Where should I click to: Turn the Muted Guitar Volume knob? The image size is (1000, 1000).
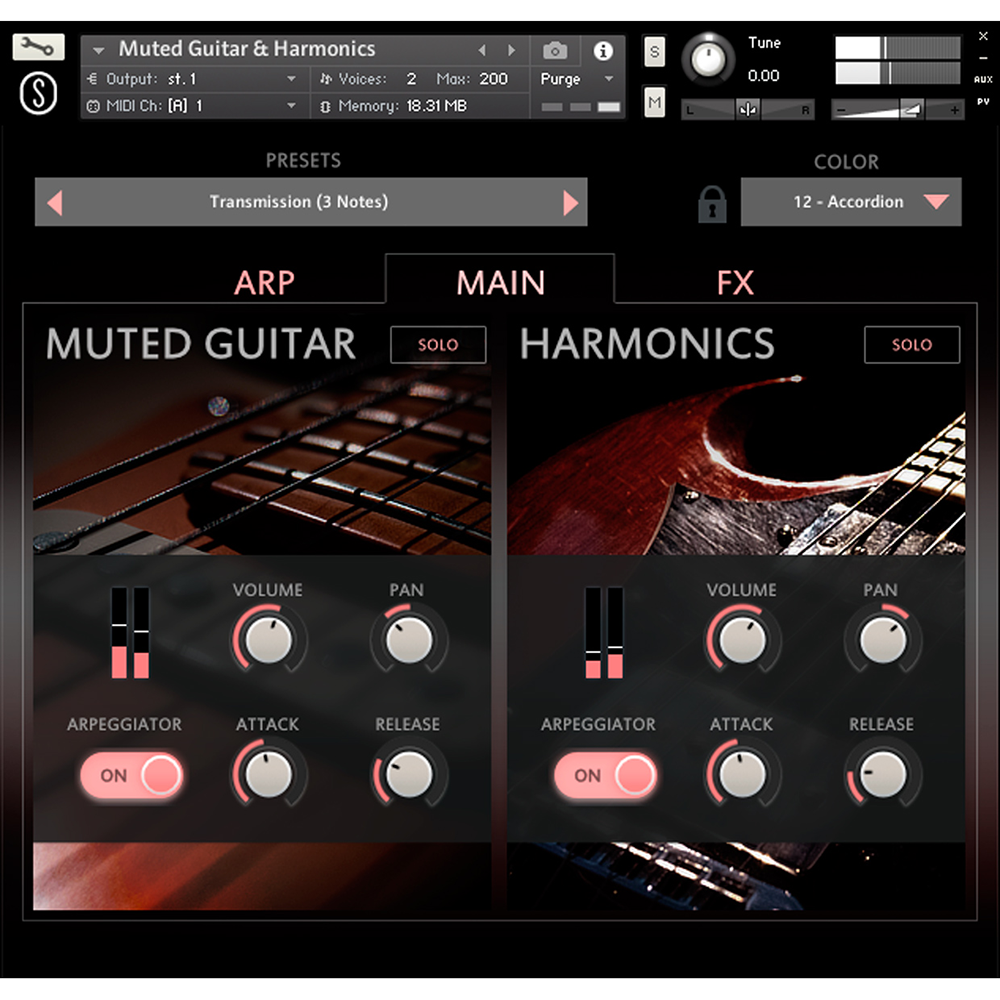(x=267, y=641)
